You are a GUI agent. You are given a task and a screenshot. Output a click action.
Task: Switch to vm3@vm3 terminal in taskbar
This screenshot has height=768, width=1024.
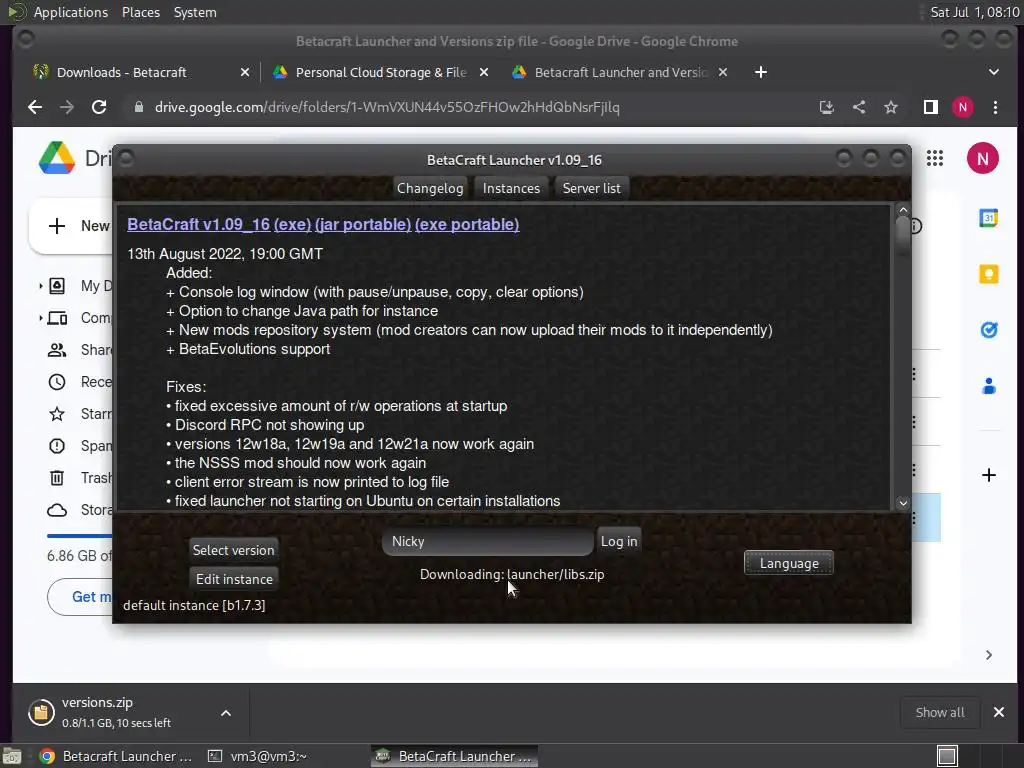coord(258,756)
